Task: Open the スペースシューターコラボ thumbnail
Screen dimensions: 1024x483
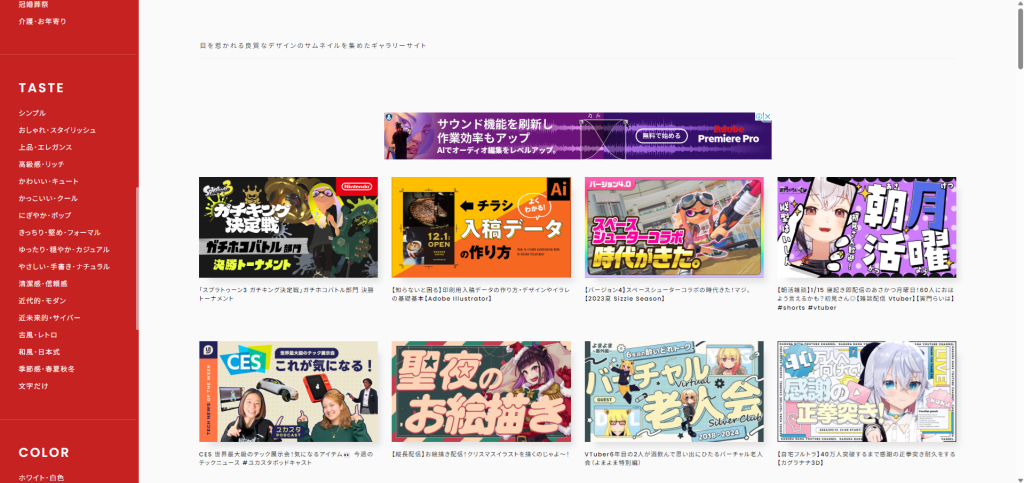Action: click(x=673, y=228)
